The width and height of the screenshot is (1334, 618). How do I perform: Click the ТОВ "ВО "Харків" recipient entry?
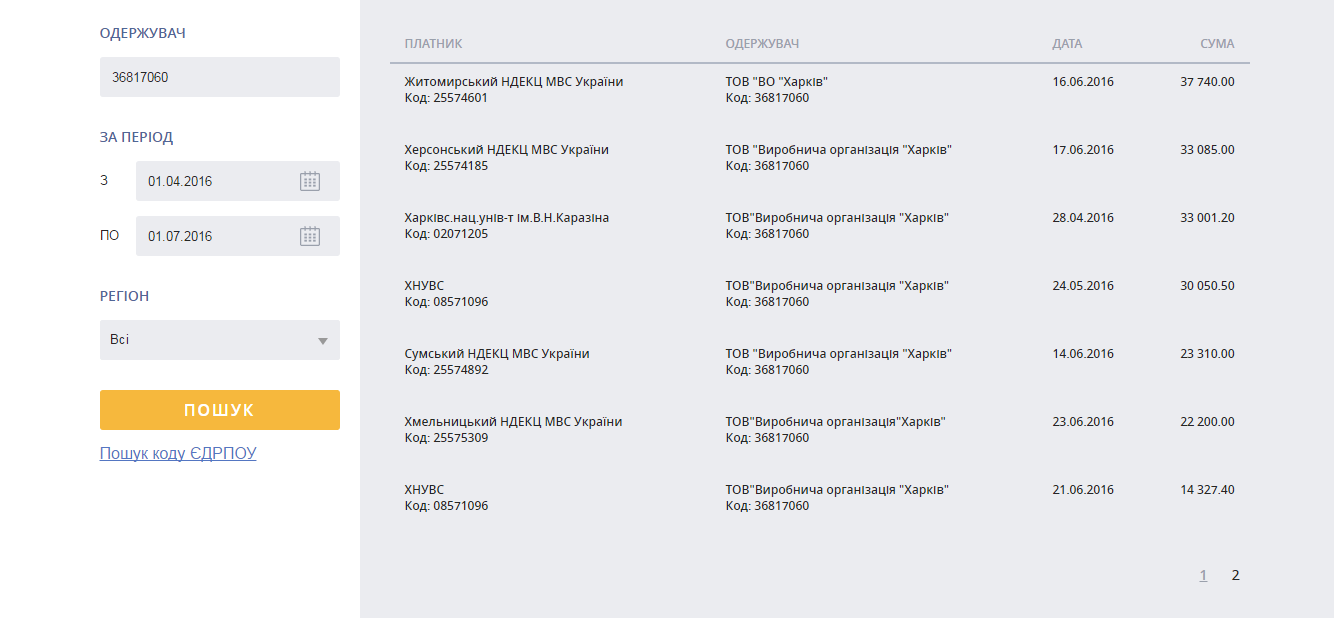(777, 82)
